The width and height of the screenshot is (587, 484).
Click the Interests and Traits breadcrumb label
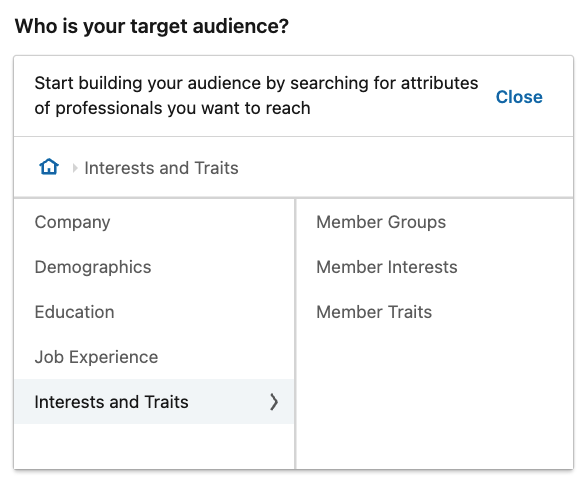click(x=161, y=168)
